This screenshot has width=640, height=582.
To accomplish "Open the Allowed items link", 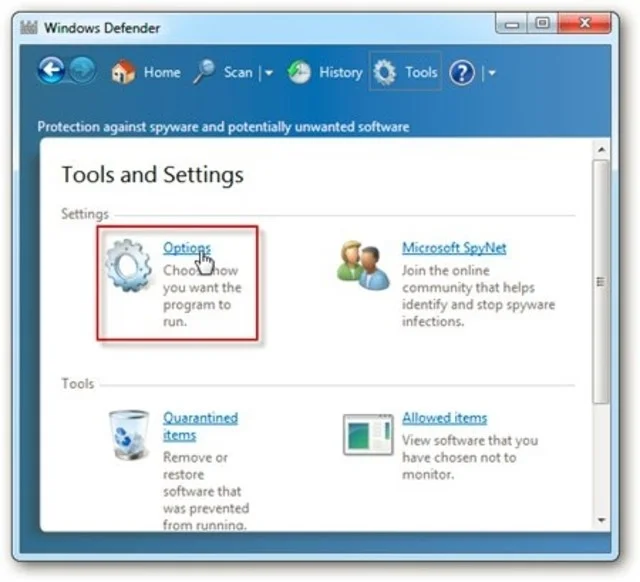I will [444, 418].
